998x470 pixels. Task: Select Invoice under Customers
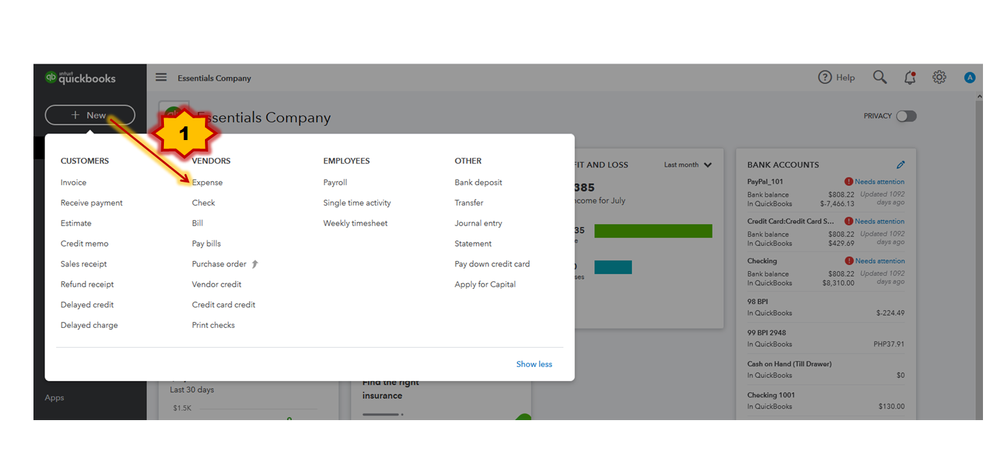click(73, 182)
